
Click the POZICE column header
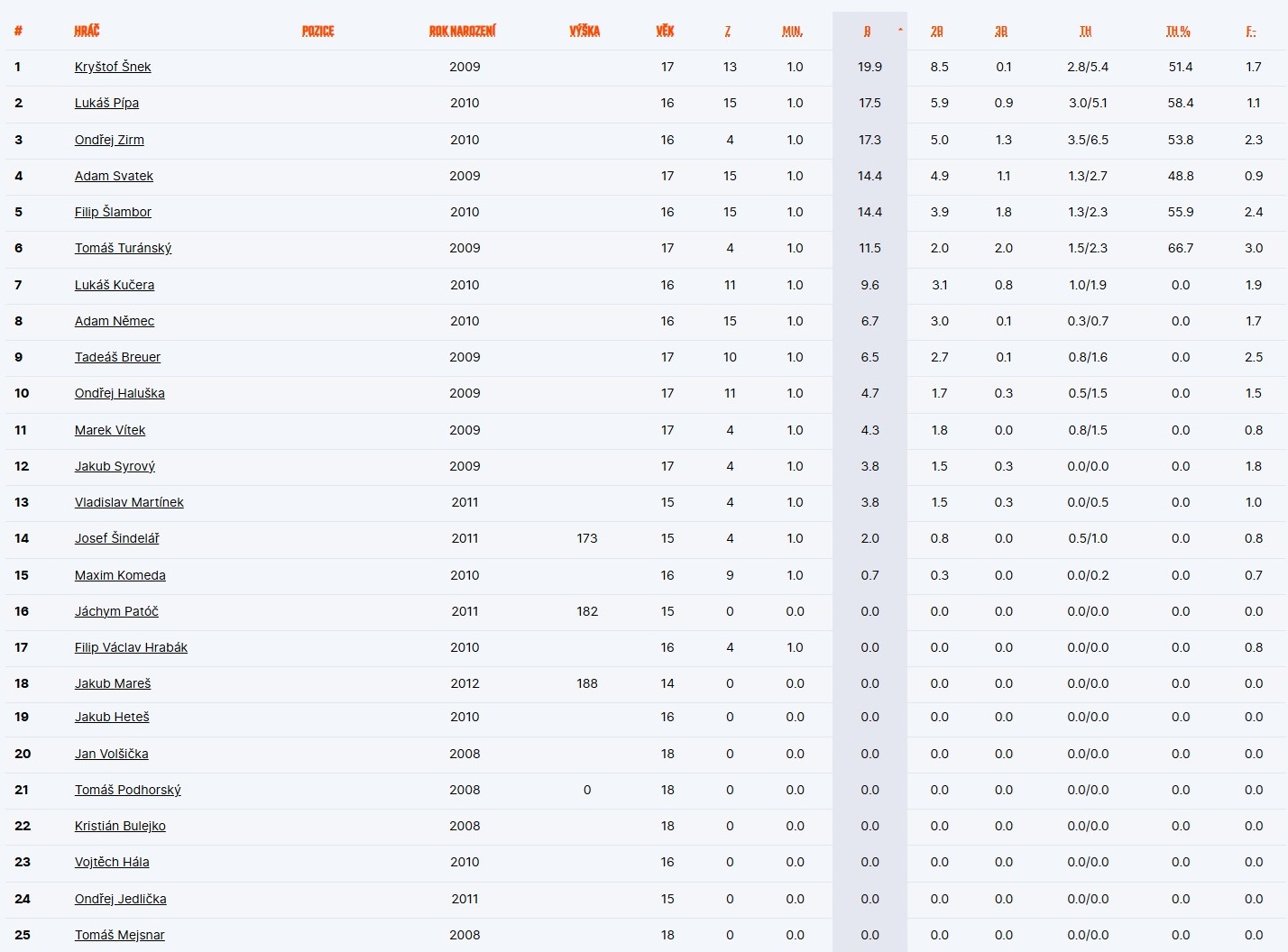click(x=317, y=32)
